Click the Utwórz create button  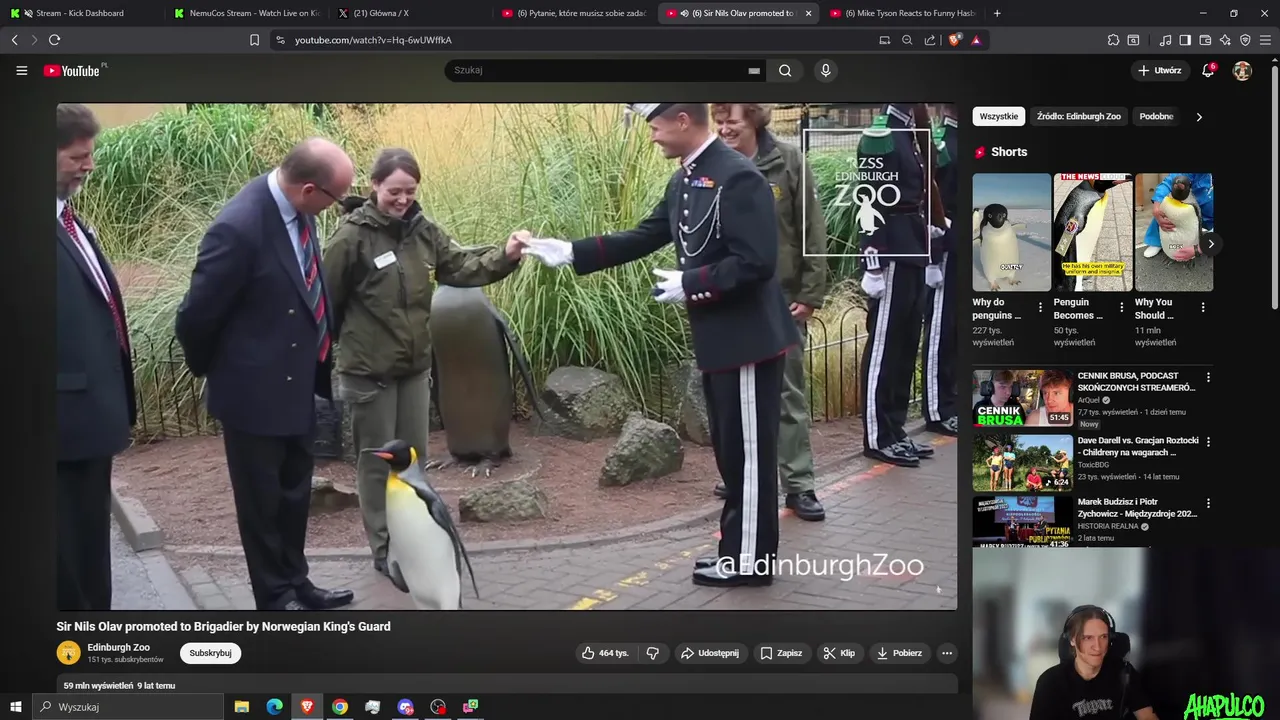pyautogui.click(x=1160, y=70)
